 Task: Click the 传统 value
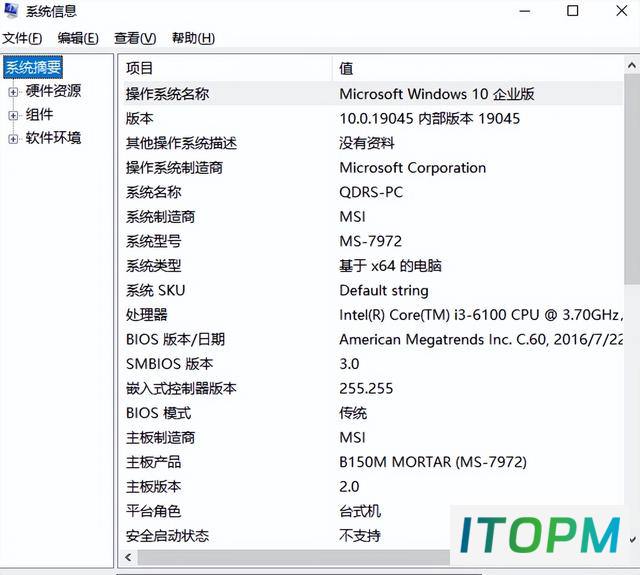pos(353,413)
